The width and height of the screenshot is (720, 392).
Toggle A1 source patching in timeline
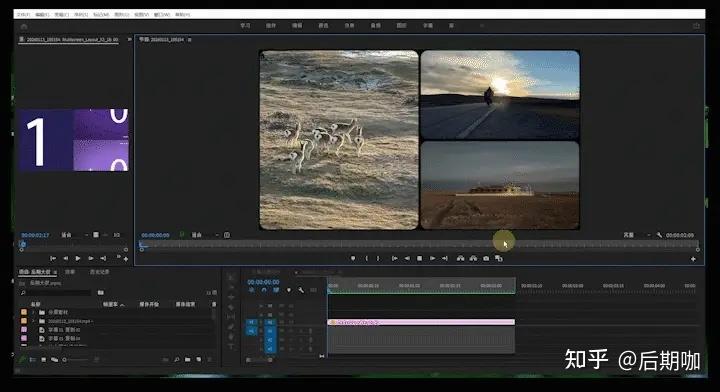[251, 331]
